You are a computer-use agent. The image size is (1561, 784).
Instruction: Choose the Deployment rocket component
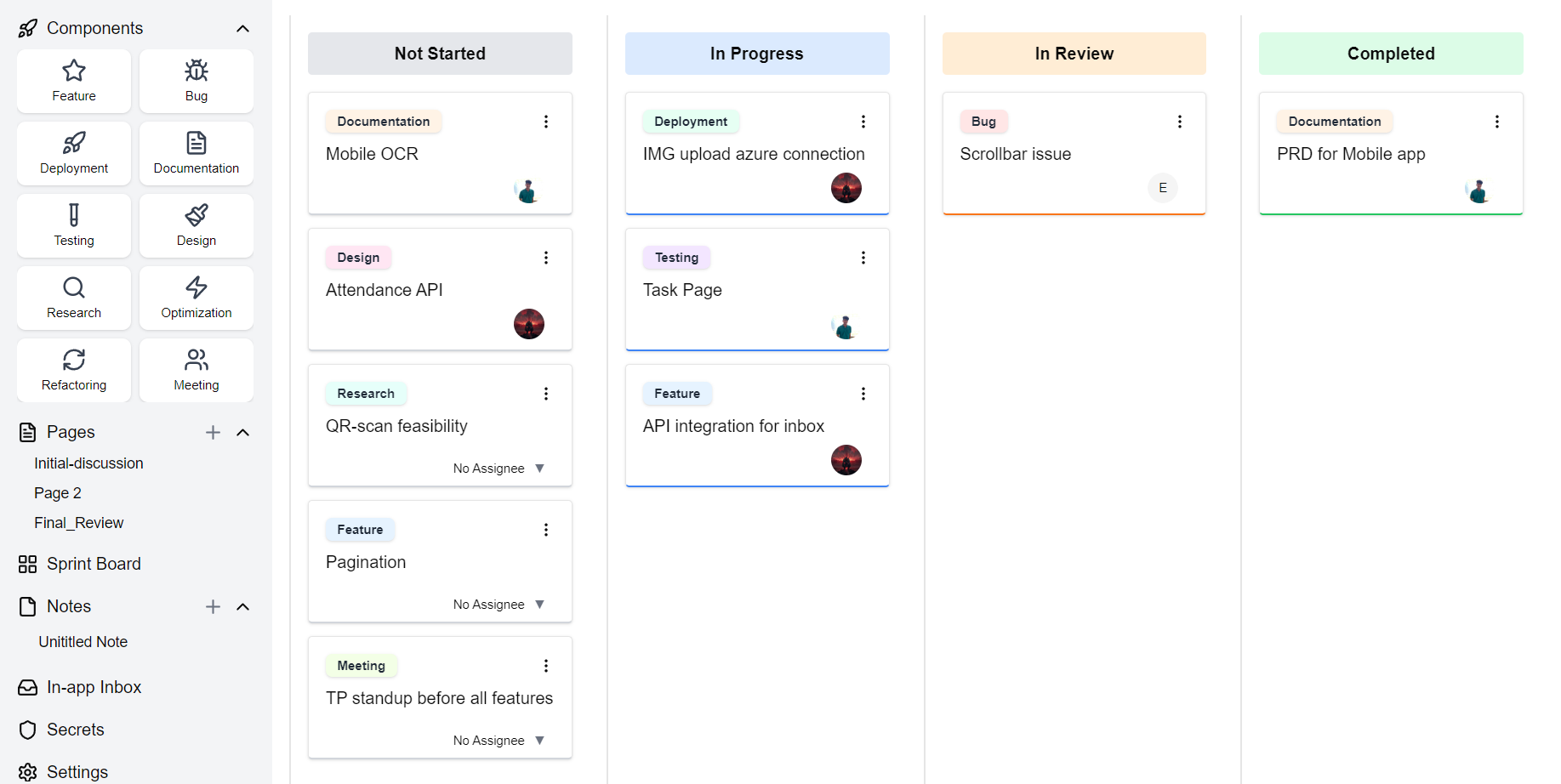[x=74, y=153]
